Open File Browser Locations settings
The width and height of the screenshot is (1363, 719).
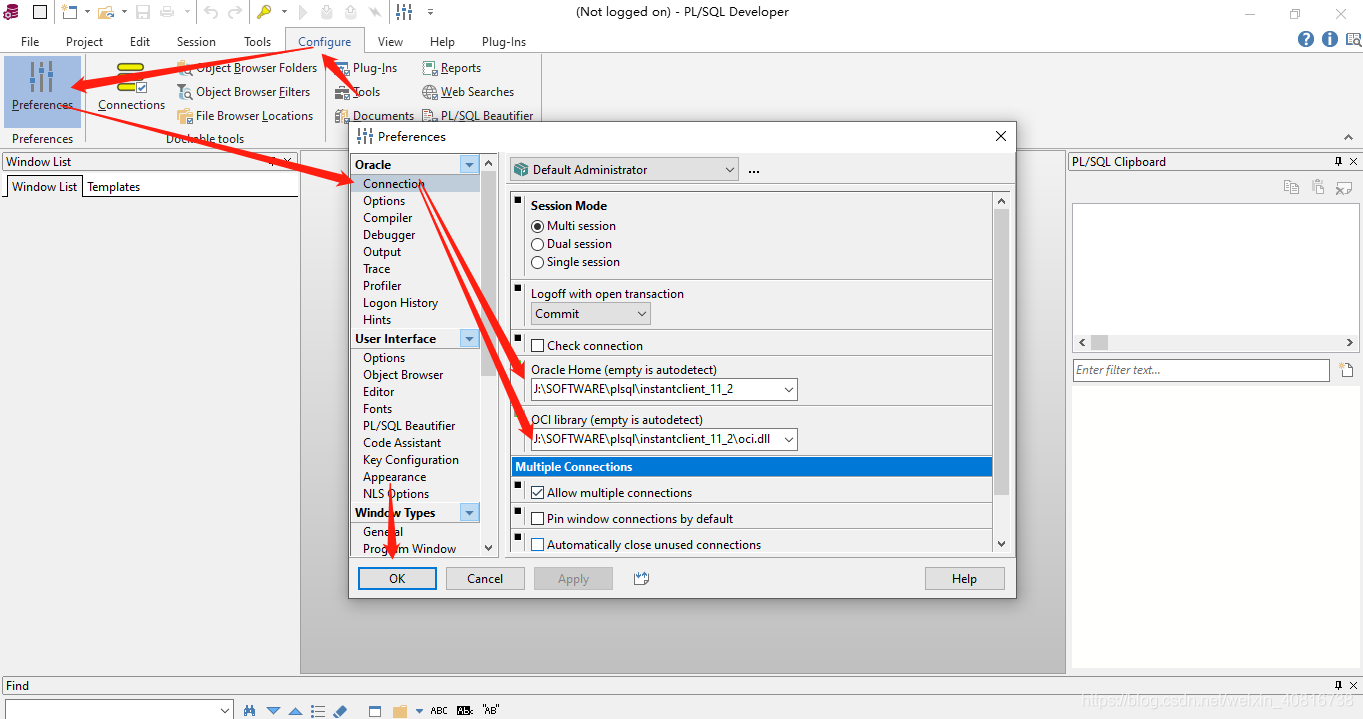pyautogui.click(x=245, y=116)
